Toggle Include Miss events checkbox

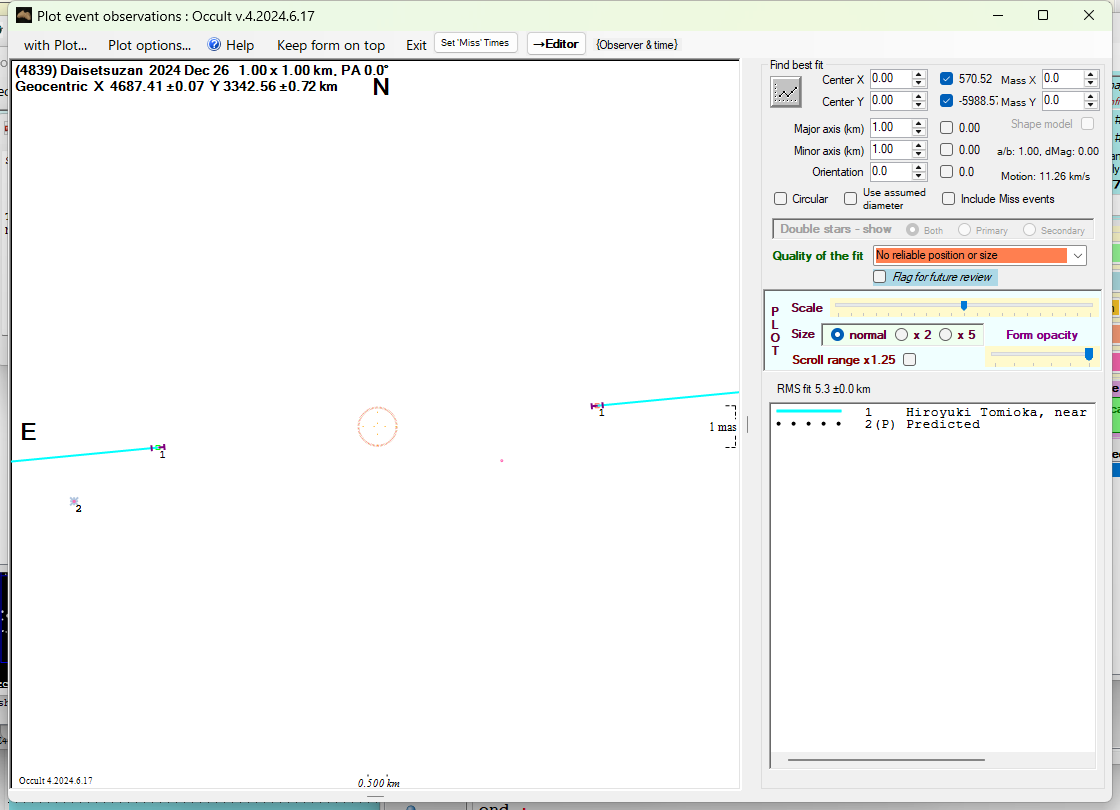[949, 199]
